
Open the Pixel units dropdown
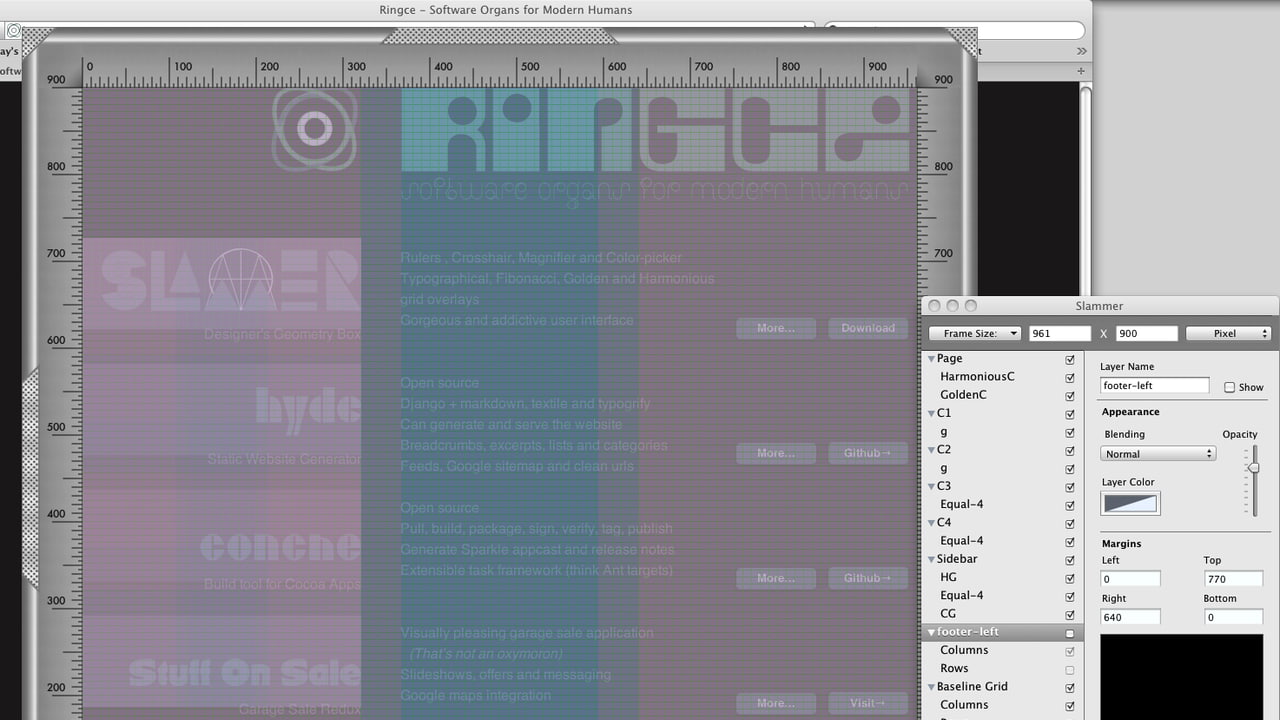1228,334
